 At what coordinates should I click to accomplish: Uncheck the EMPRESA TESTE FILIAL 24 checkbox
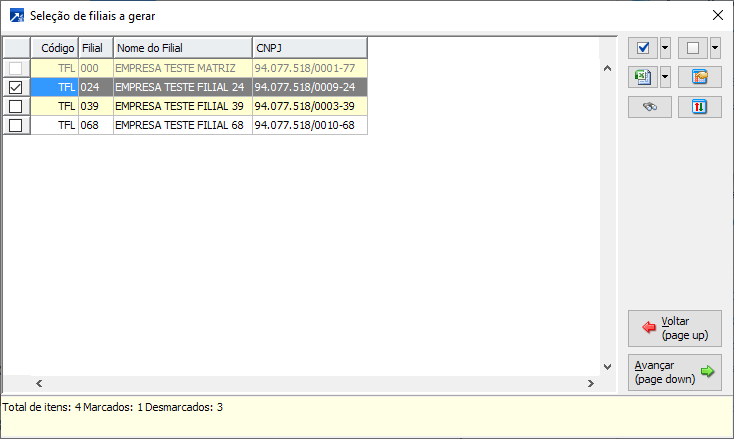16,87
